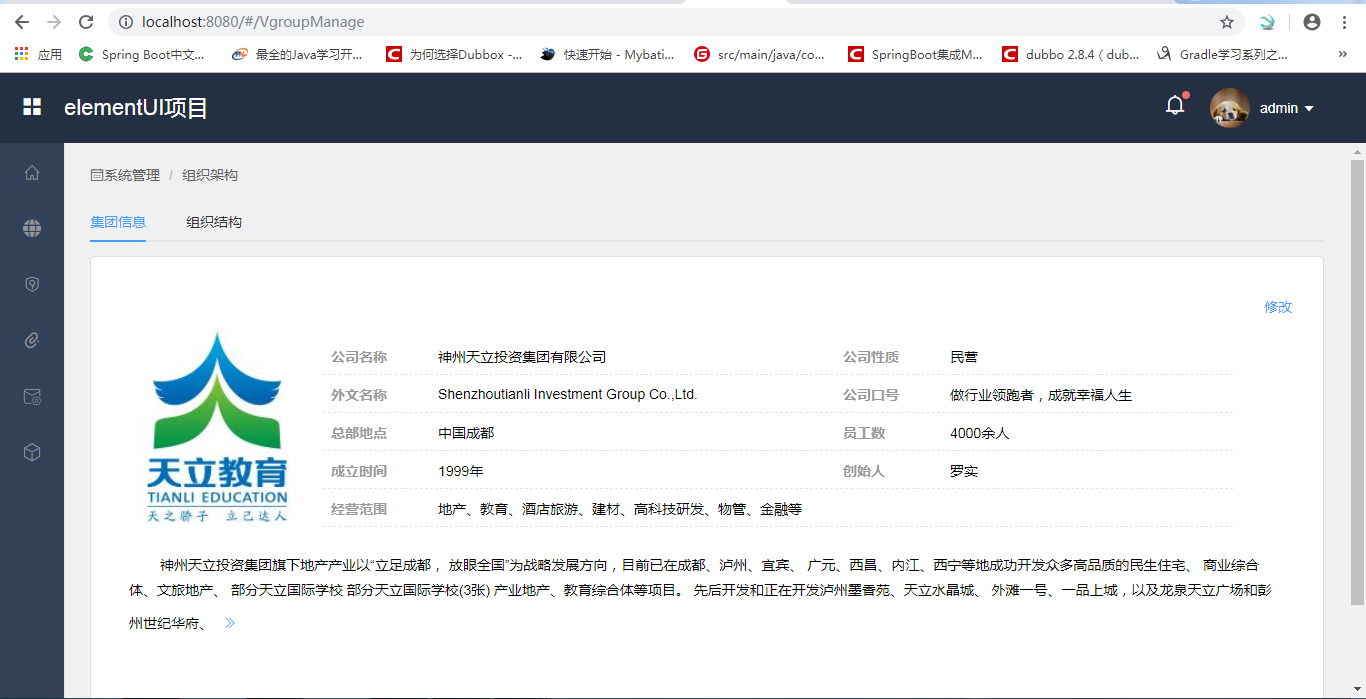Screen dimensions: 1366x699
Task: Go back with browser back arrow
Action: 21,22
